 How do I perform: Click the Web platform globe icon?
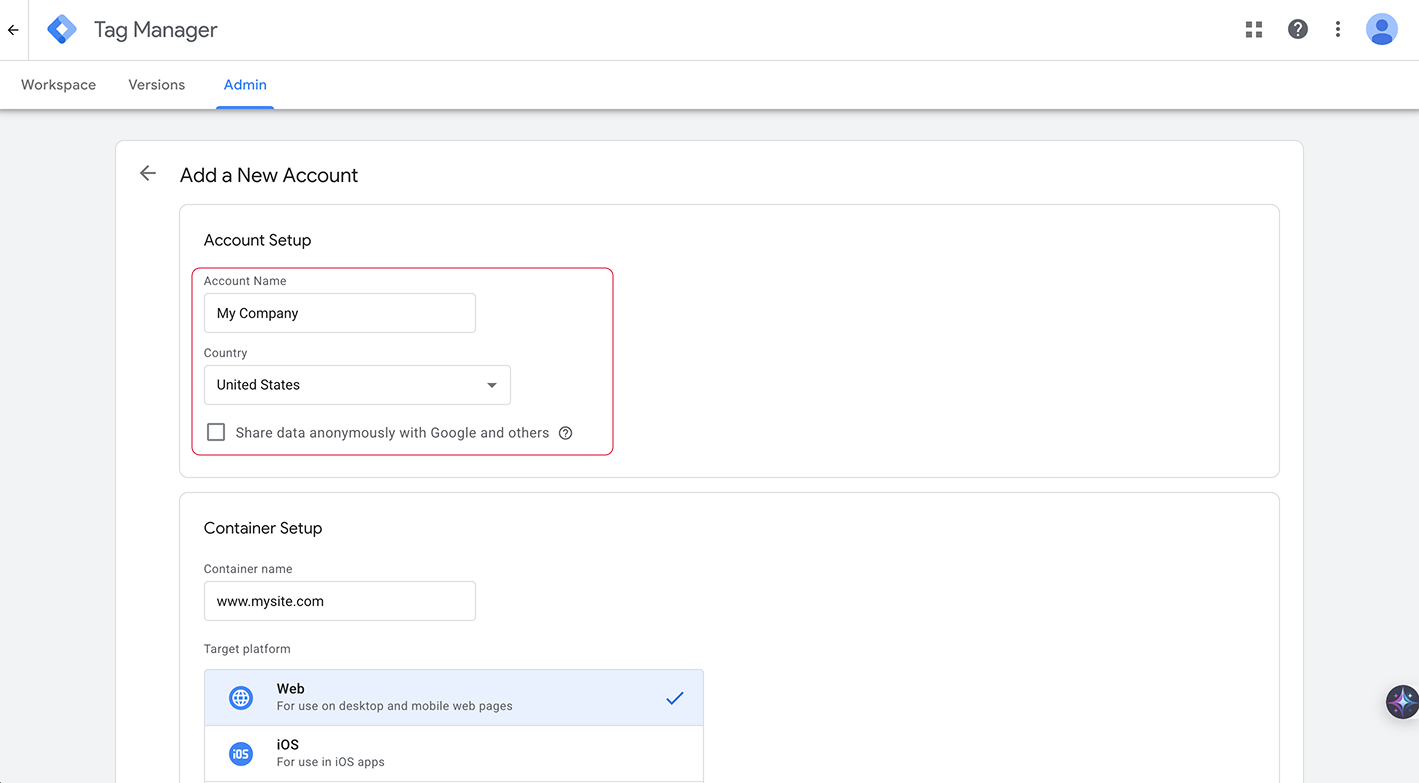coord(241,698)
